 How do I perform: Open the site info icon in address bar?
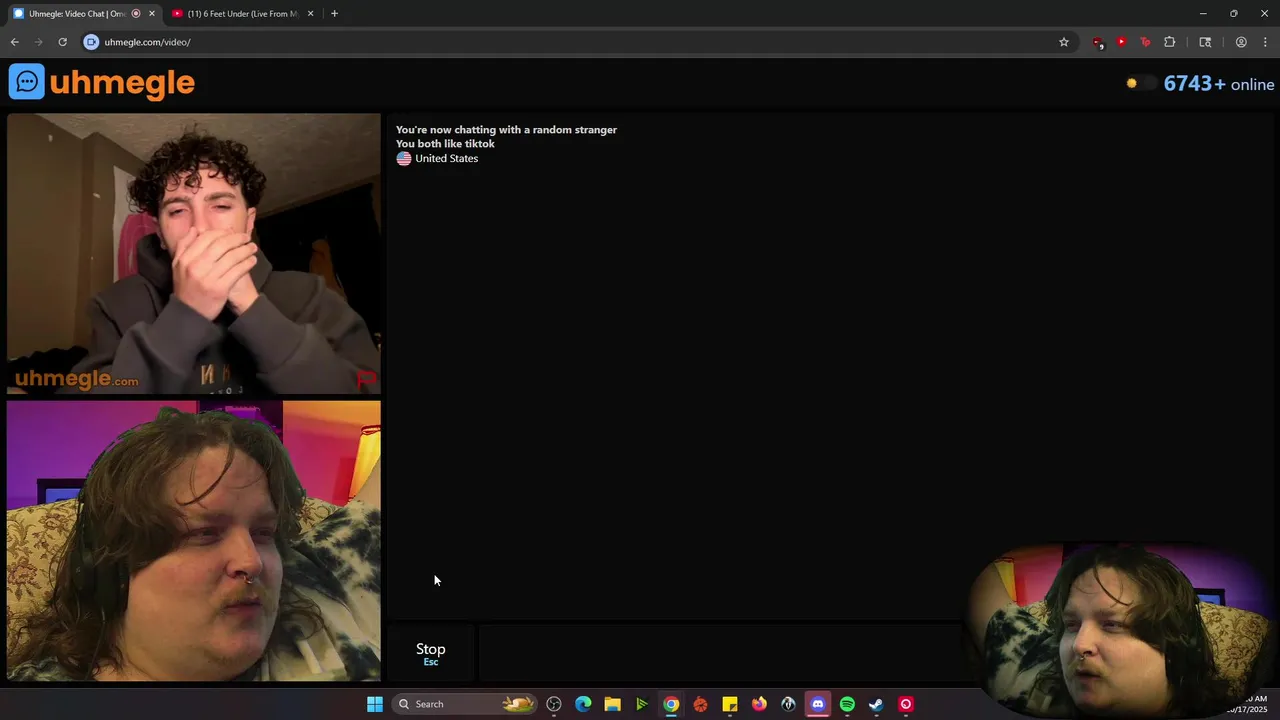(x=91, y=42)
